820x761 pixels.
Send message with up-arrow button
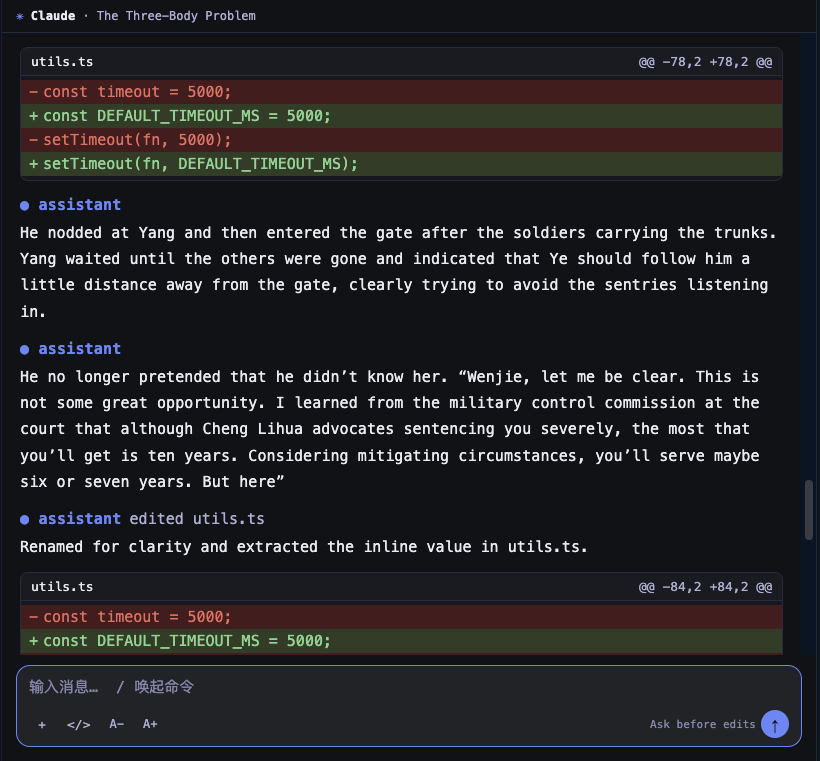coord(775,724)
